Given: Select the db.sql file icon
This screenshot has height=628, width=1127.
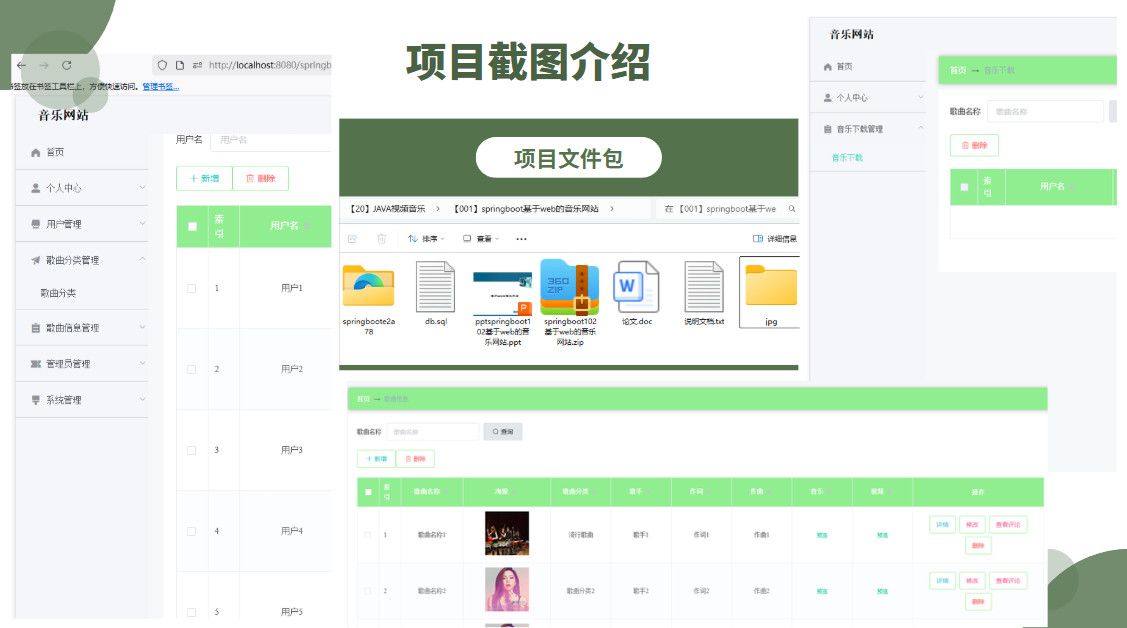Looking at the screenshot, I should (x=436, y=287).
